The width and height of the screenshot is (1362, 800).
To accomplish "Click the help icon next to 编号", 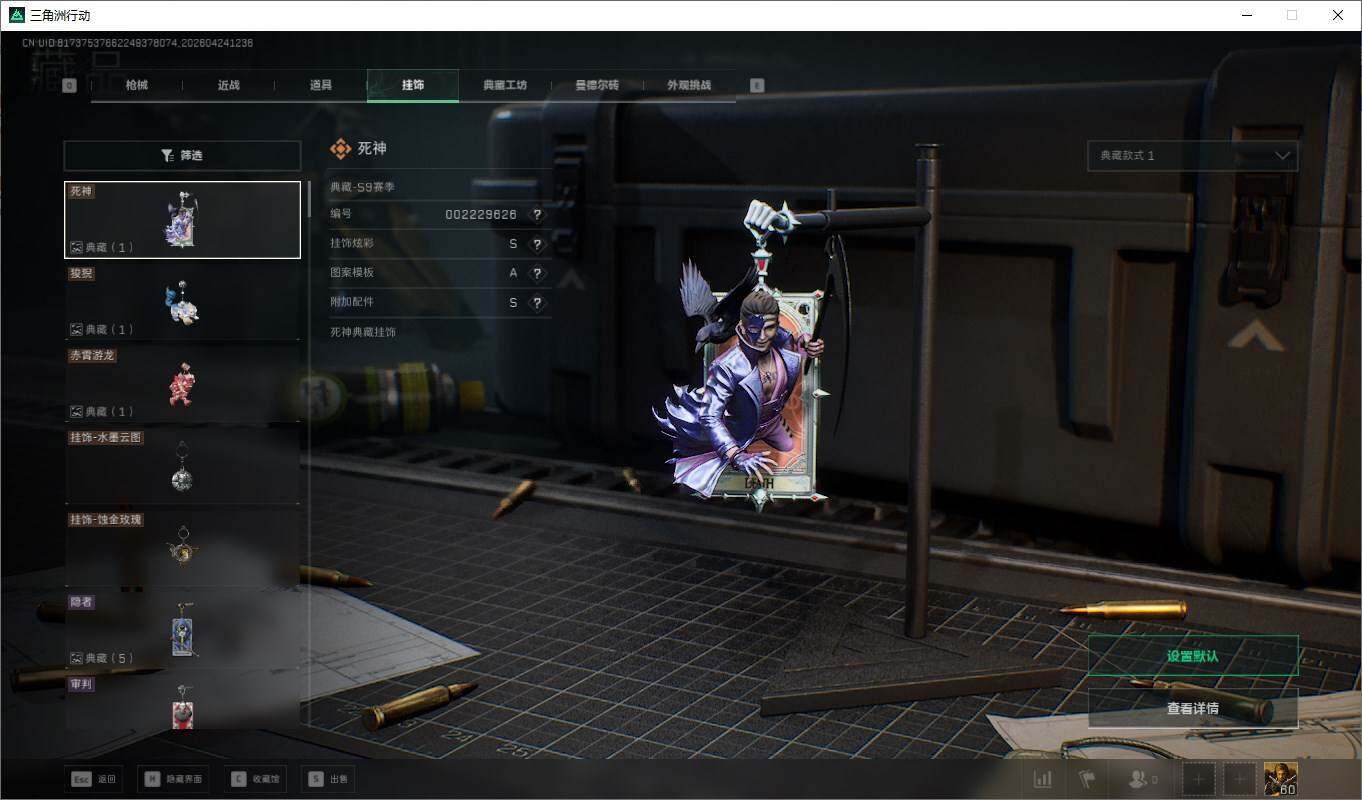I will (537, 215).
